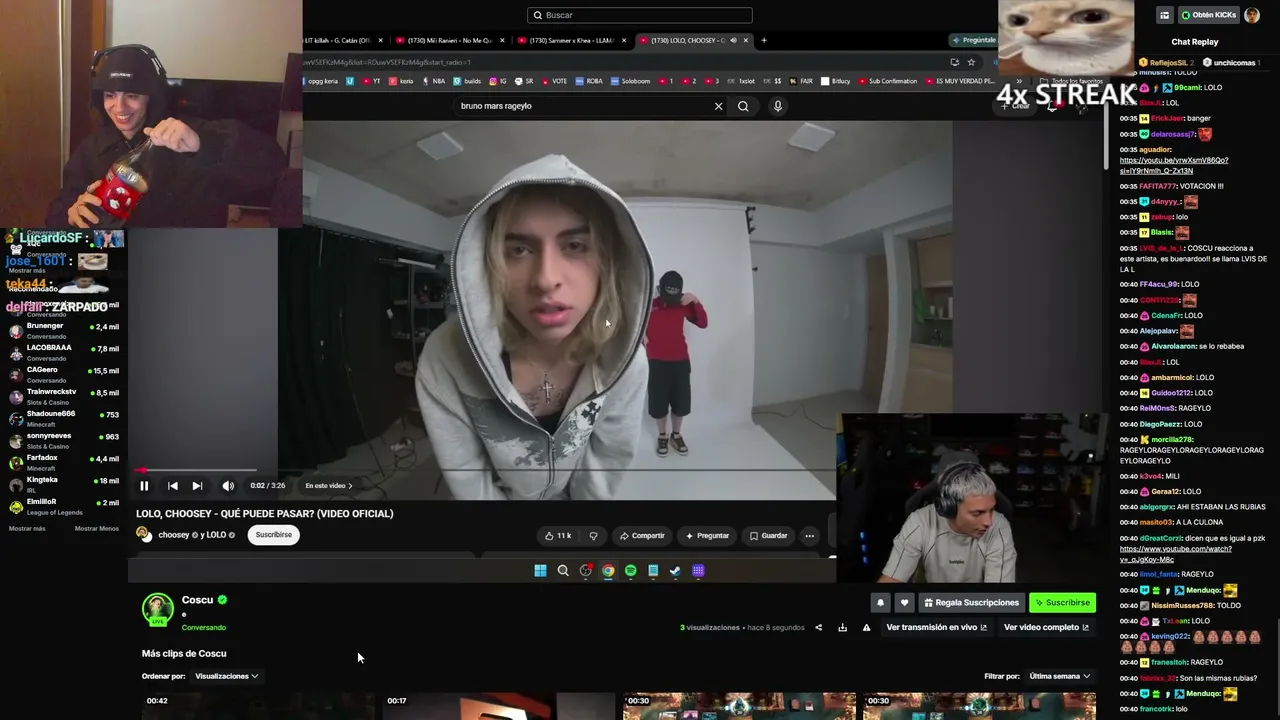The image size is (1280, 720).
Task: Open Ver video completo link
Action: tap(1046, 628)
